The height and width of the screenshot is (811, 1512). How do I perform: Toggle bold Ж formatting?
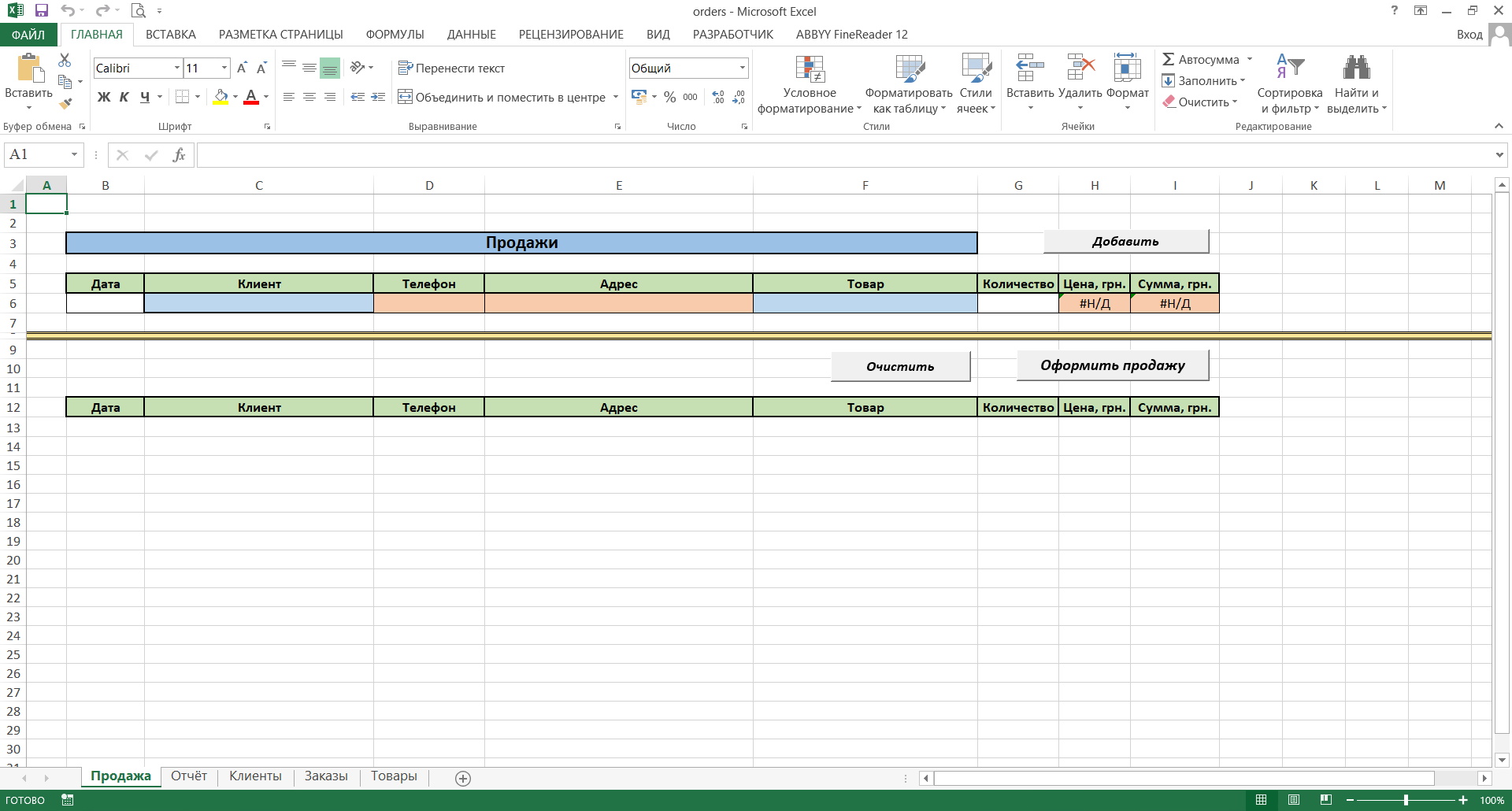(x=104, y=97)
